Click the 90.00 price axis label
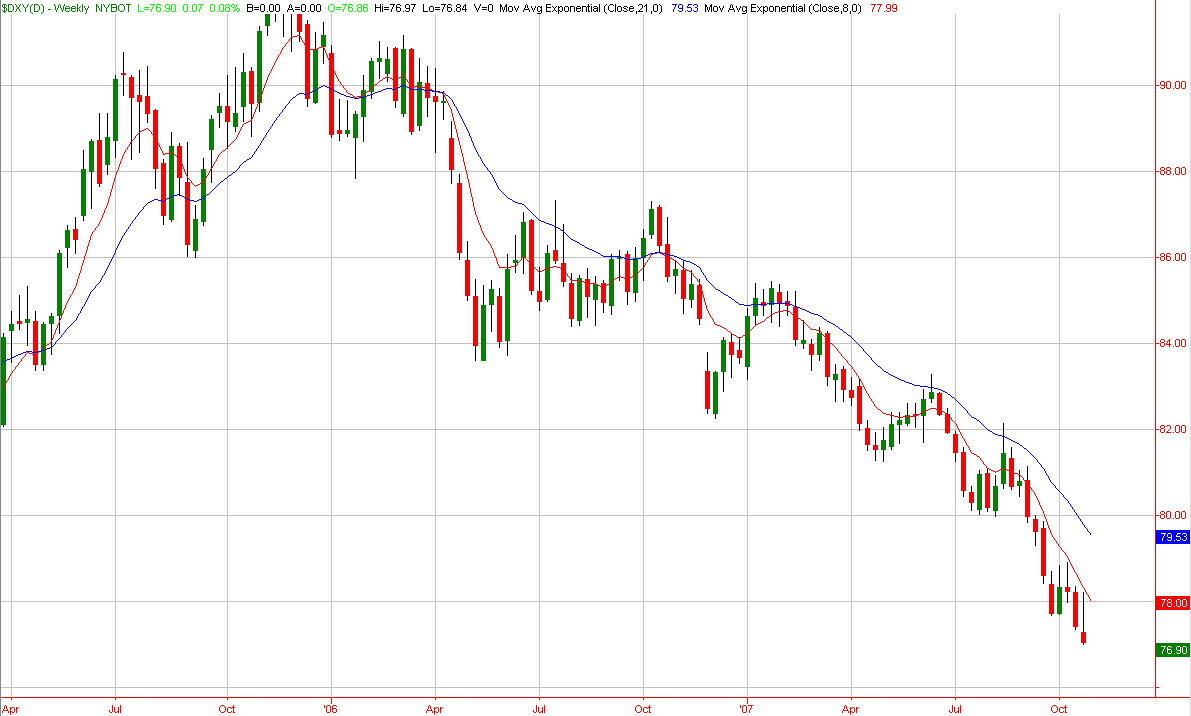The height and width of the screenshot is (716, 1191). (x=1173, y=86)
